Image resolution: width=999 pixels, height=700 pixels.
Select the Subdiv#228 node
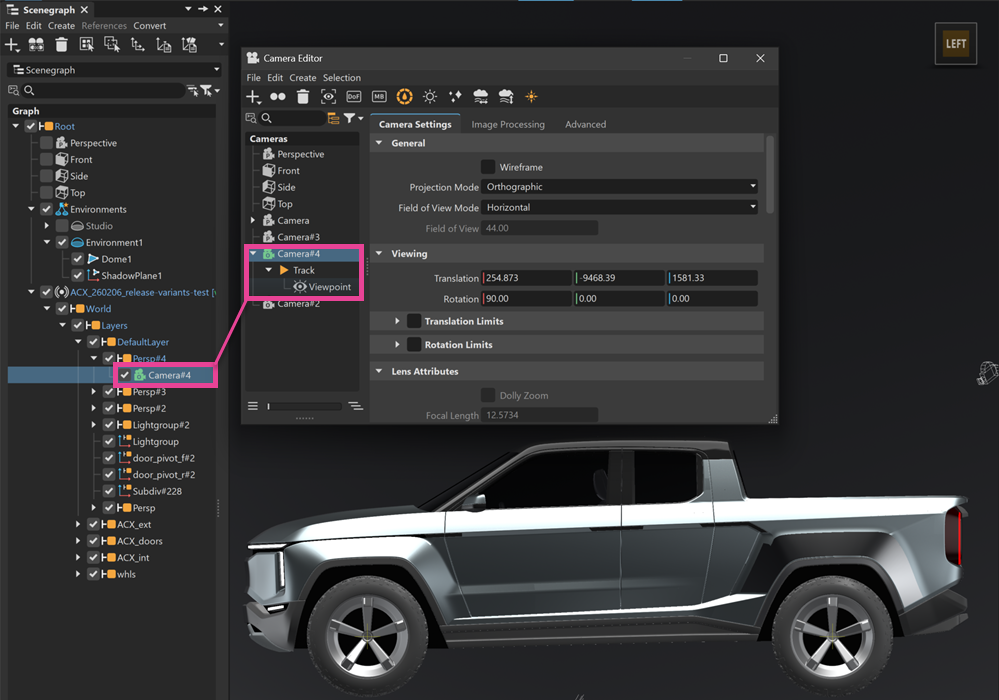coord(157,491)
